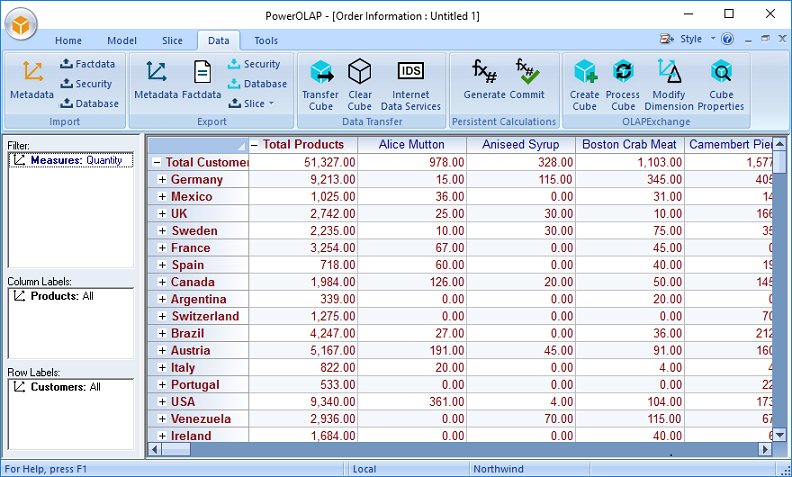Open the PowerOLAP orange cube application button

[x=21, y=24]
